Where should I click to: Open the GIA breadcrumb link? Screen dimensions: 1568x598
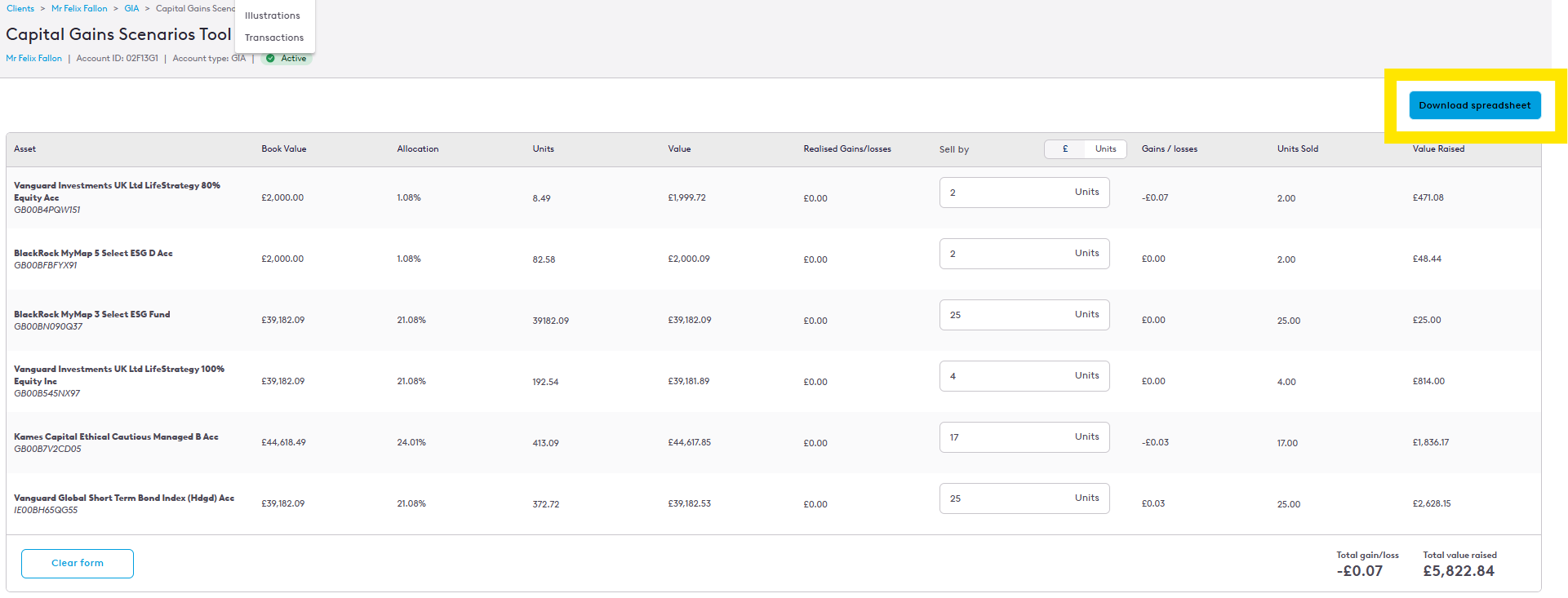pyautogui.click(x=131, y=8)
